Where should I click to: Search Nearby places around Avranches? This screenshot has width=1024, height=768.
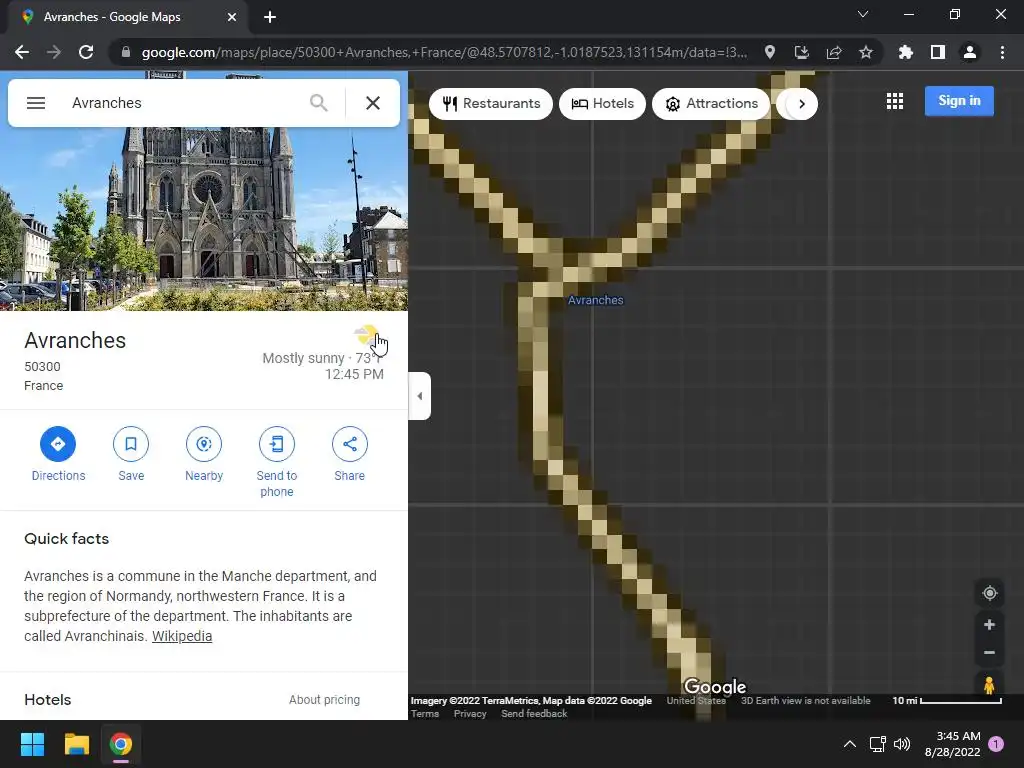[204, 454]
